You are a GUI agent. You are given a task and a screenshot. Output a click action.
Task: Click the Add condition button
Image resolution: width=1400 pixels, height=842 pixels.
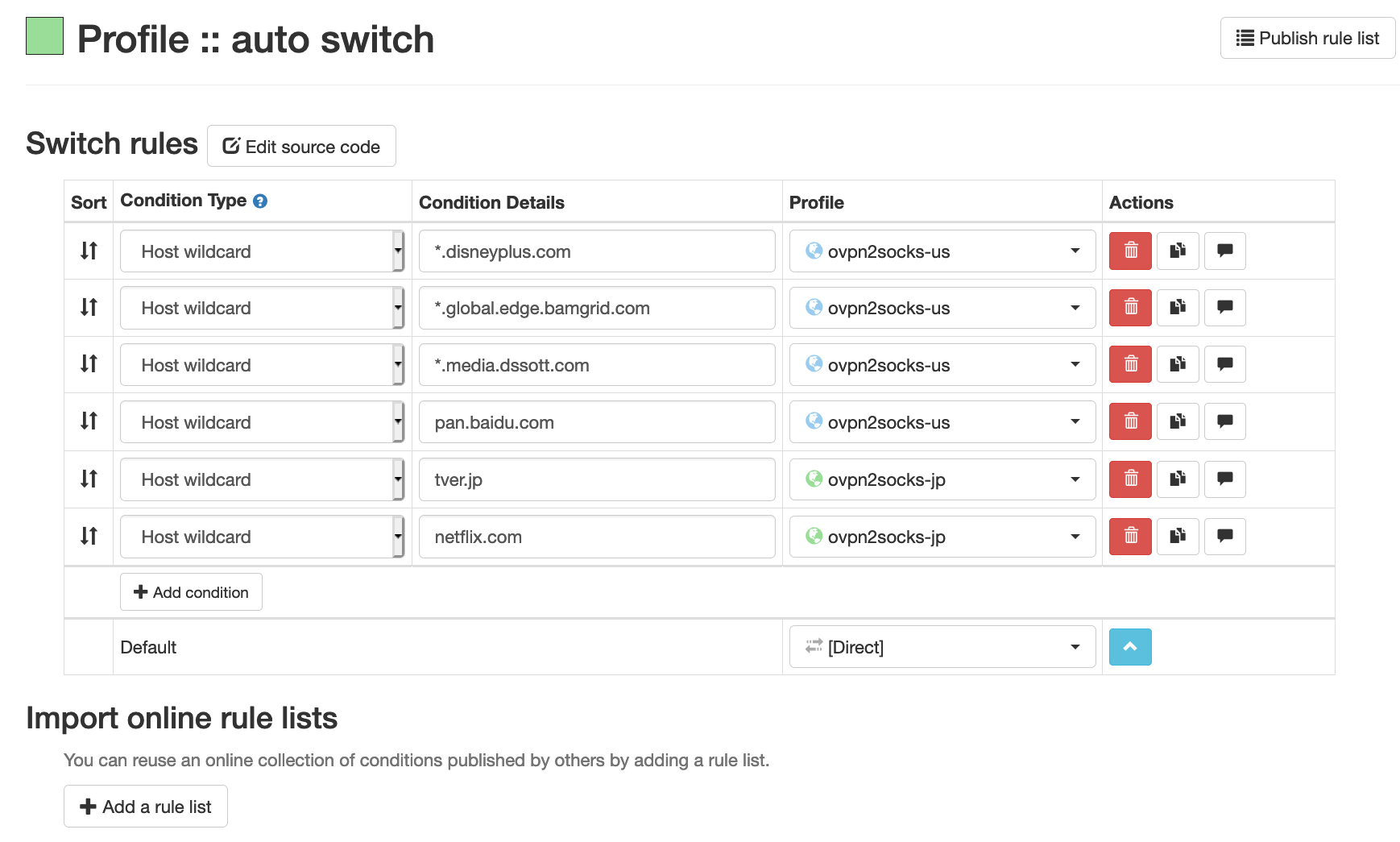191,592
